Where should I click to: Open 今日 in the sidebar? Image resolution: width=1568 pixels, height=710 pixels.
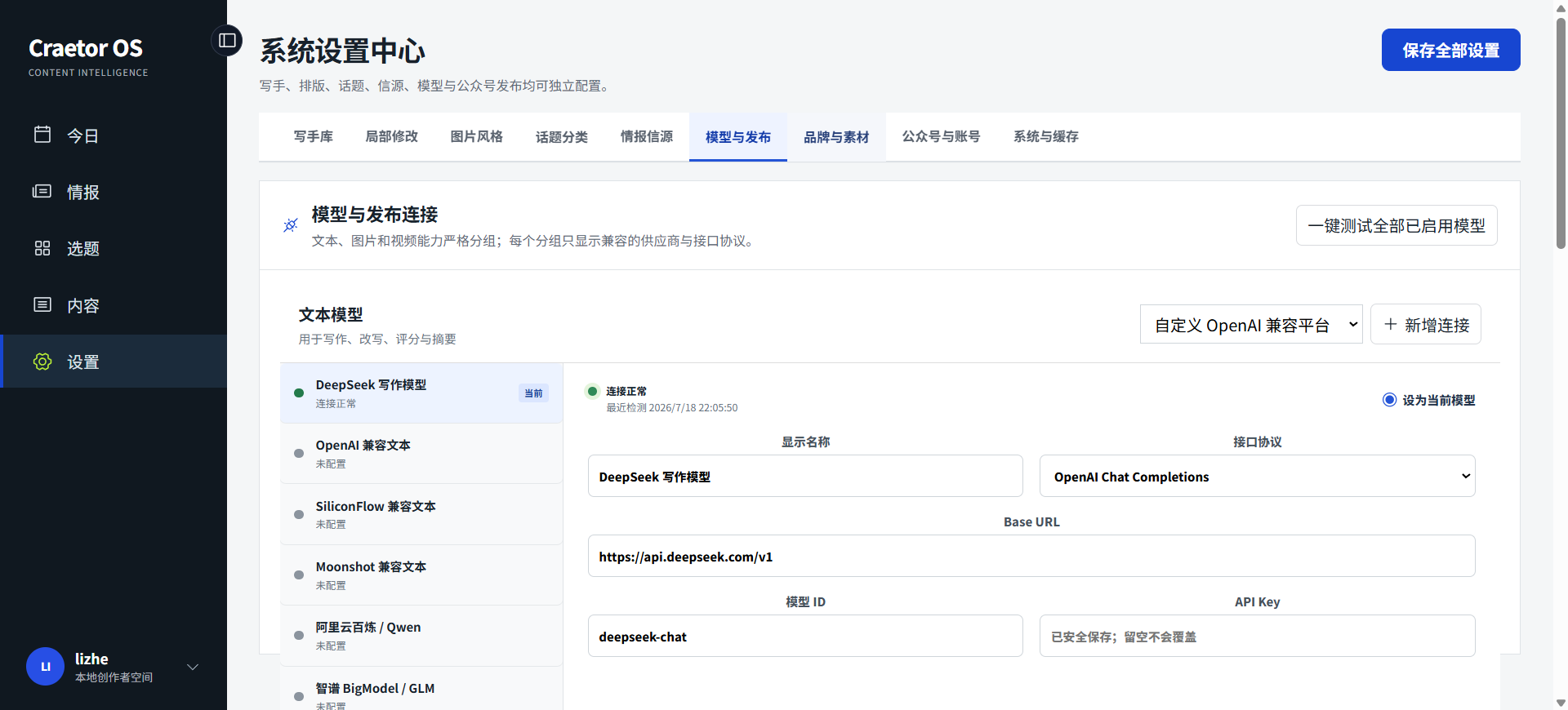(x=114, y=135)
